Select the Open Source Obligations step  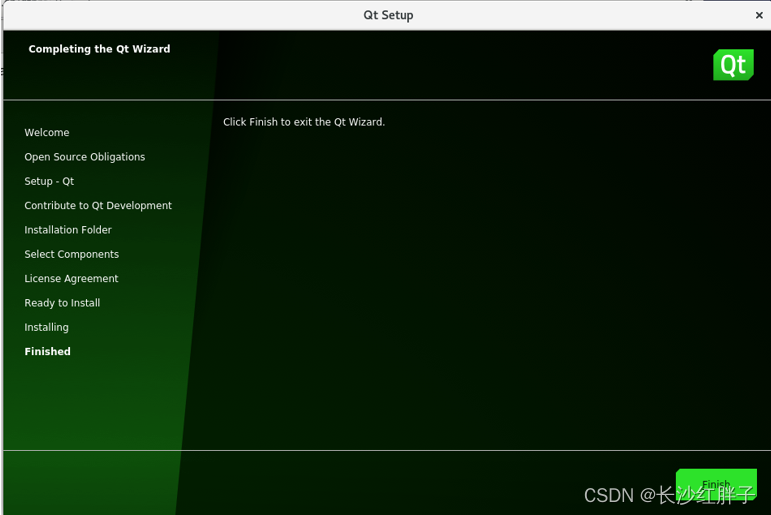85,157
